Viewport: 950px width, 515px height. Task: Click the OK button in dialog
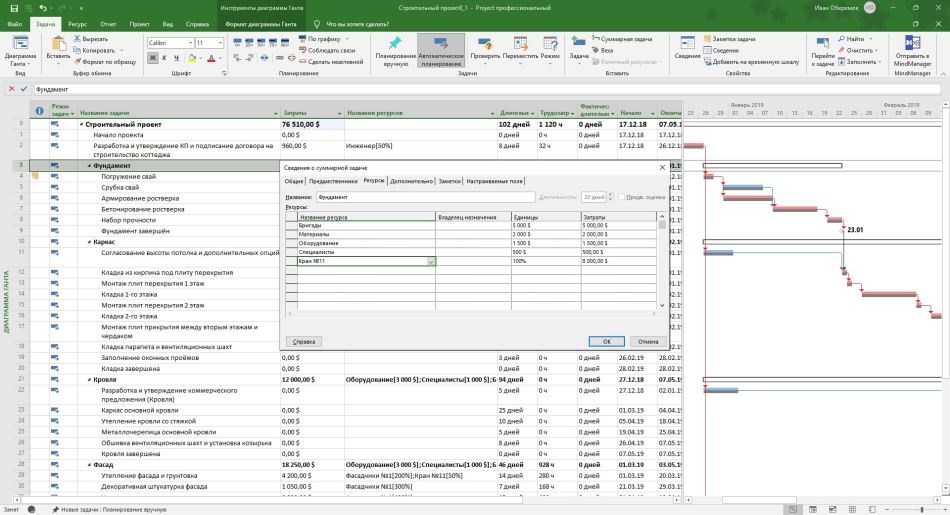(606, 342)
